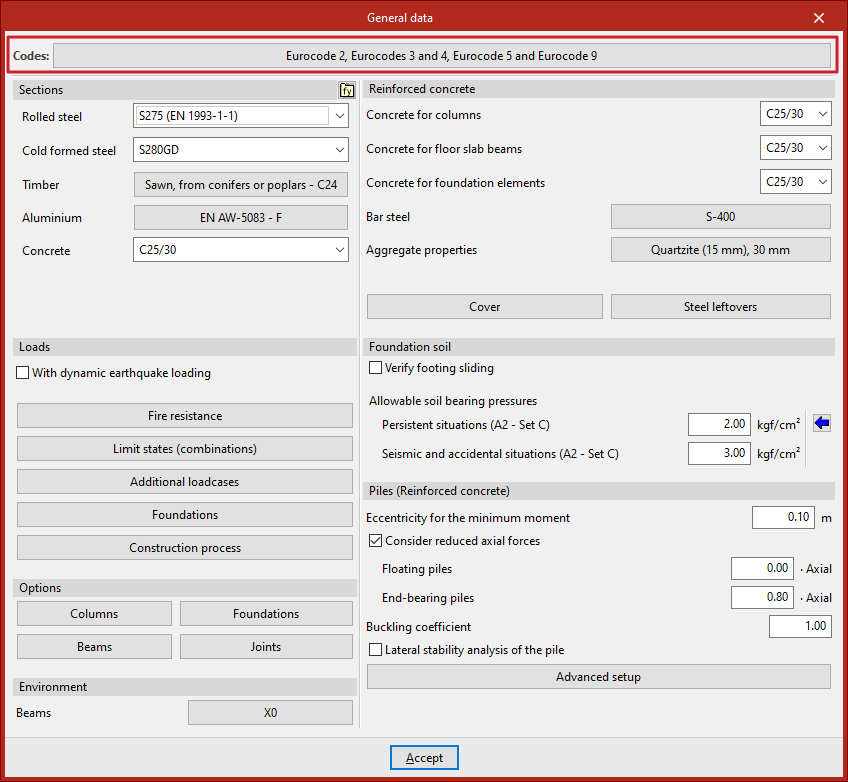The height and width of the screenshot is (782, 848).
Task: Expand Concrete for foundation elements dropdown
Action: [x=822, y=182]
